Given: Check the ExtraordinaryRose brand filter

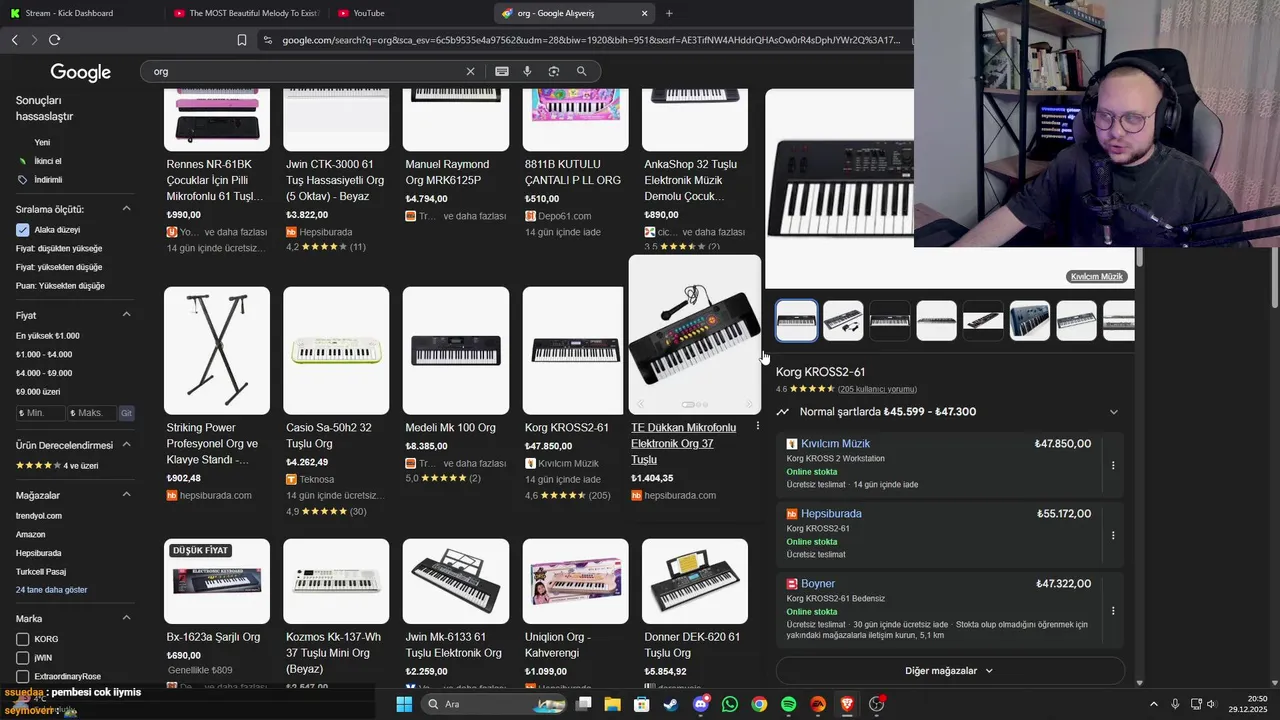Looking at the screenshot, I should [x=22, y=676].
